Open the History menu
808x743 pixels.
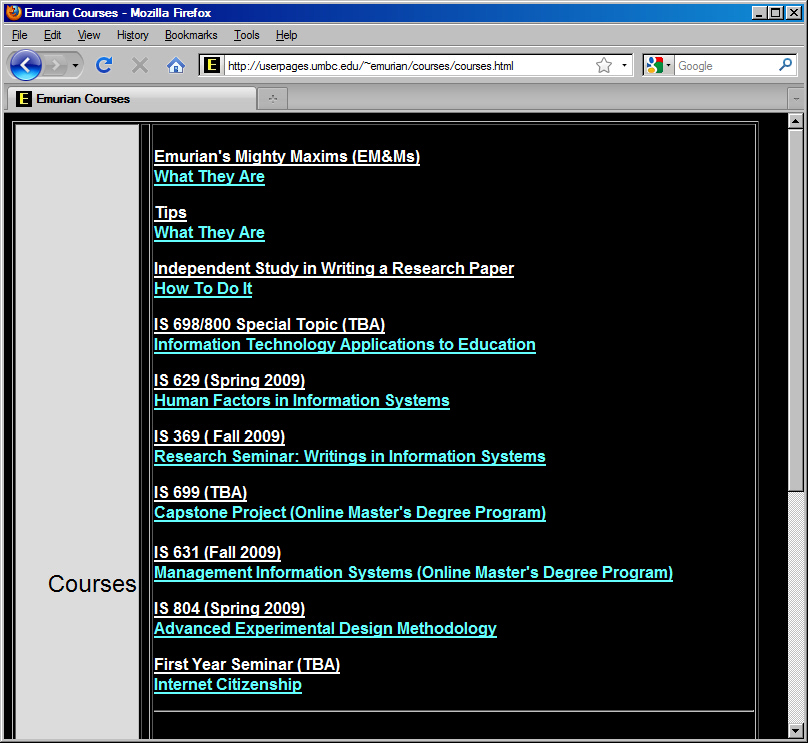(x=132, y=35)
